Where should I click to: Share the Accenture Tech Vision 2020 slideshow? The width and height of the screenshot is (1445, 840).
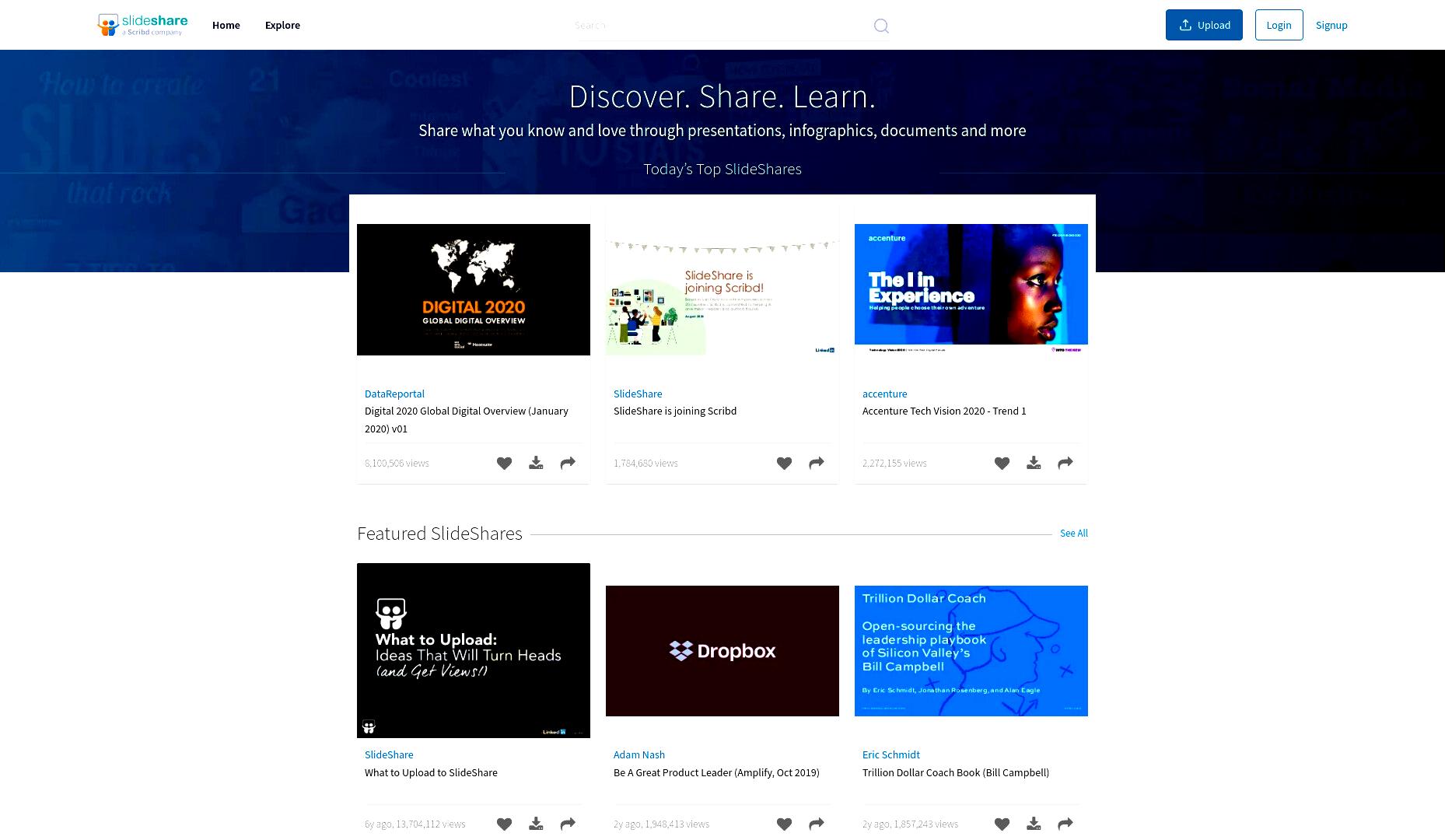tap(1065, 463)
